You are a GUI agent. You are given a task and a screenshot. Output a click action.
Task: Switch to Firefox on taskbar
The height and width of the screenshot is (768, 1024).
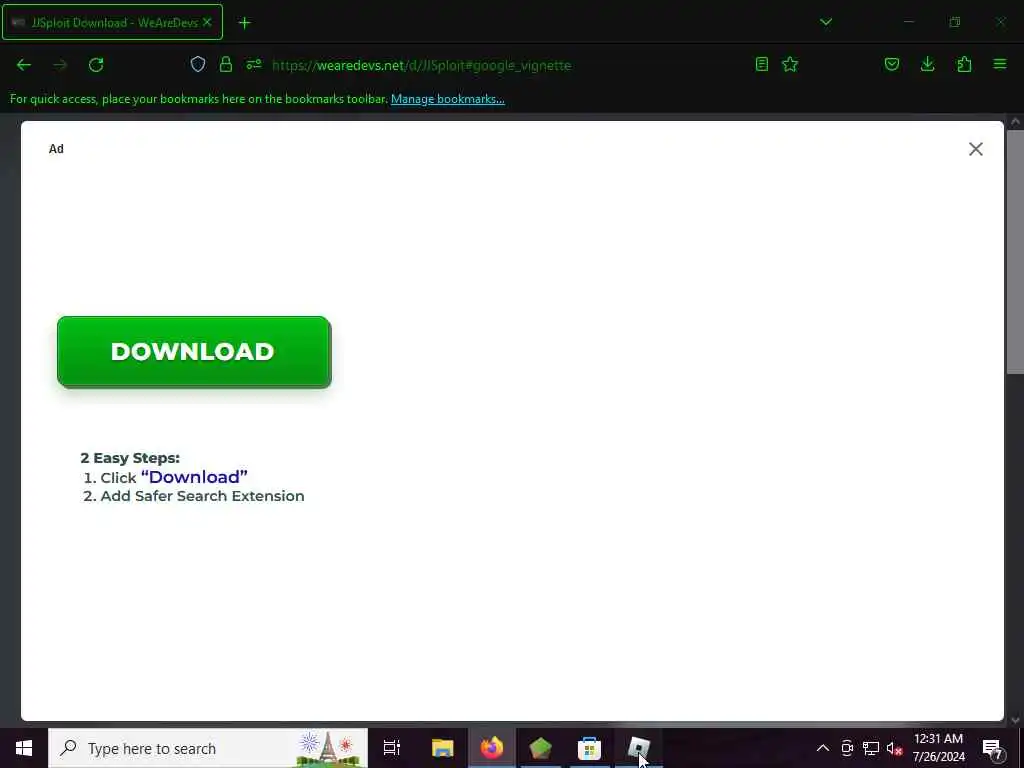[x=492, y=748]
